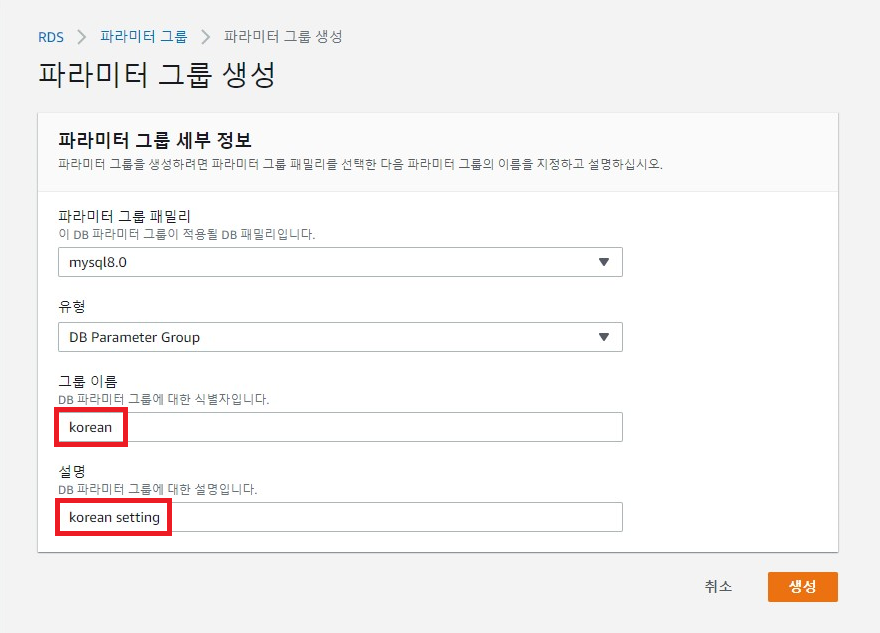This screenshot has height=633, width=880.
Task: Focus the 설명 description input field
Action: tap(340, 517)
